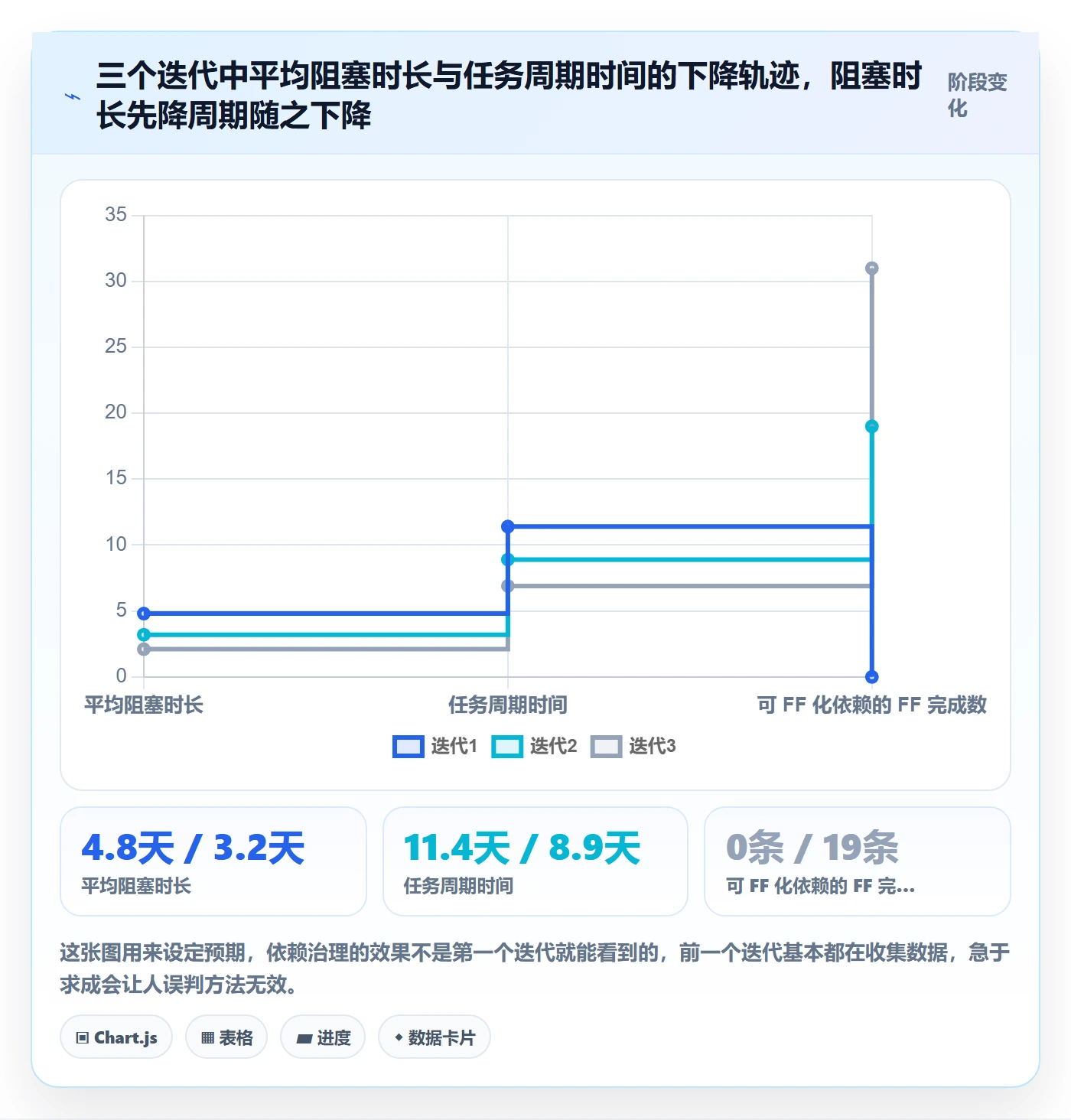This screenshot has height=1120, width=1071.
Task: Click the 迭代2 point at 任务周期时间
Action: point(508,560)
